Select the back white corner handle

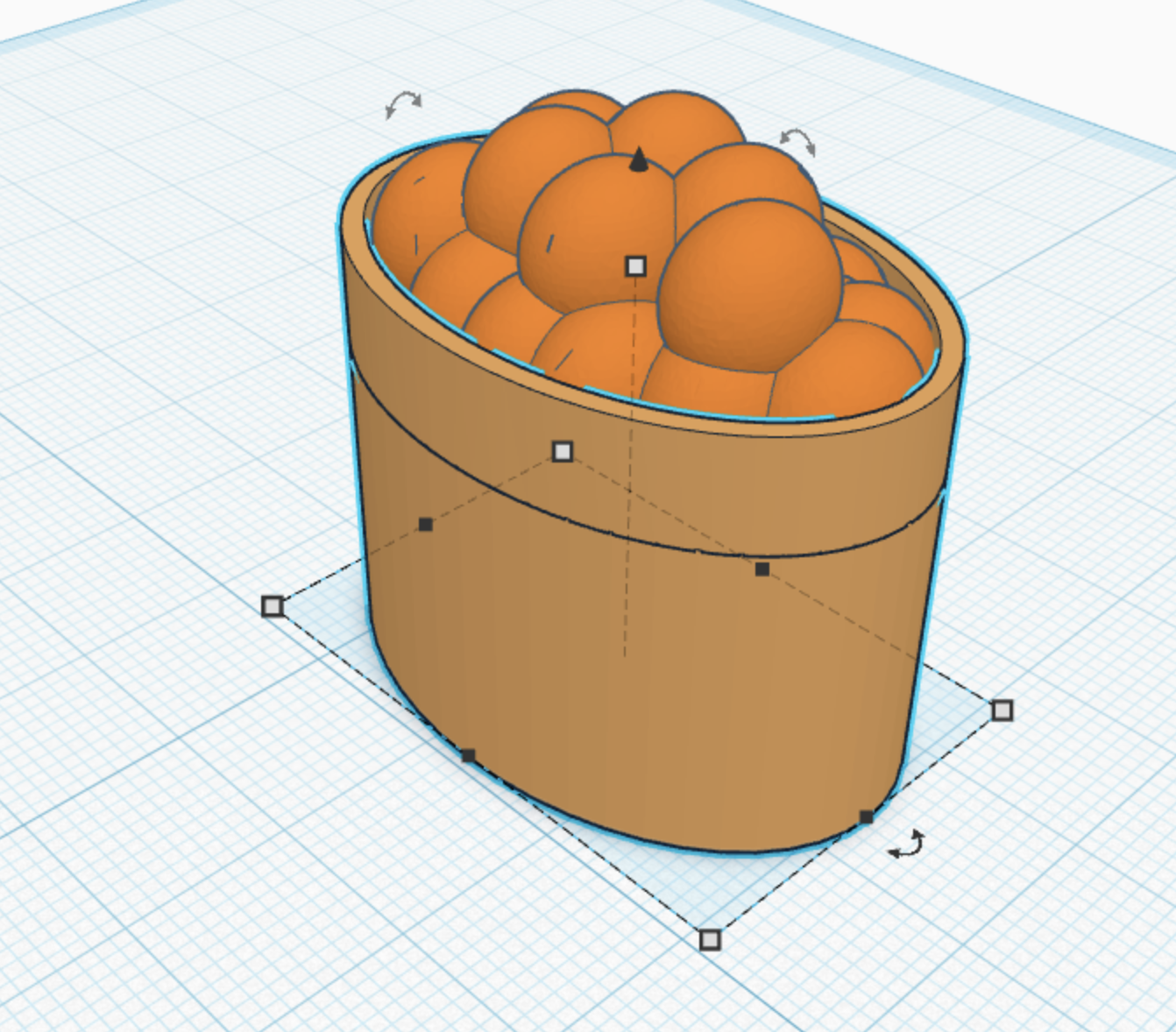tap(563, 451)
